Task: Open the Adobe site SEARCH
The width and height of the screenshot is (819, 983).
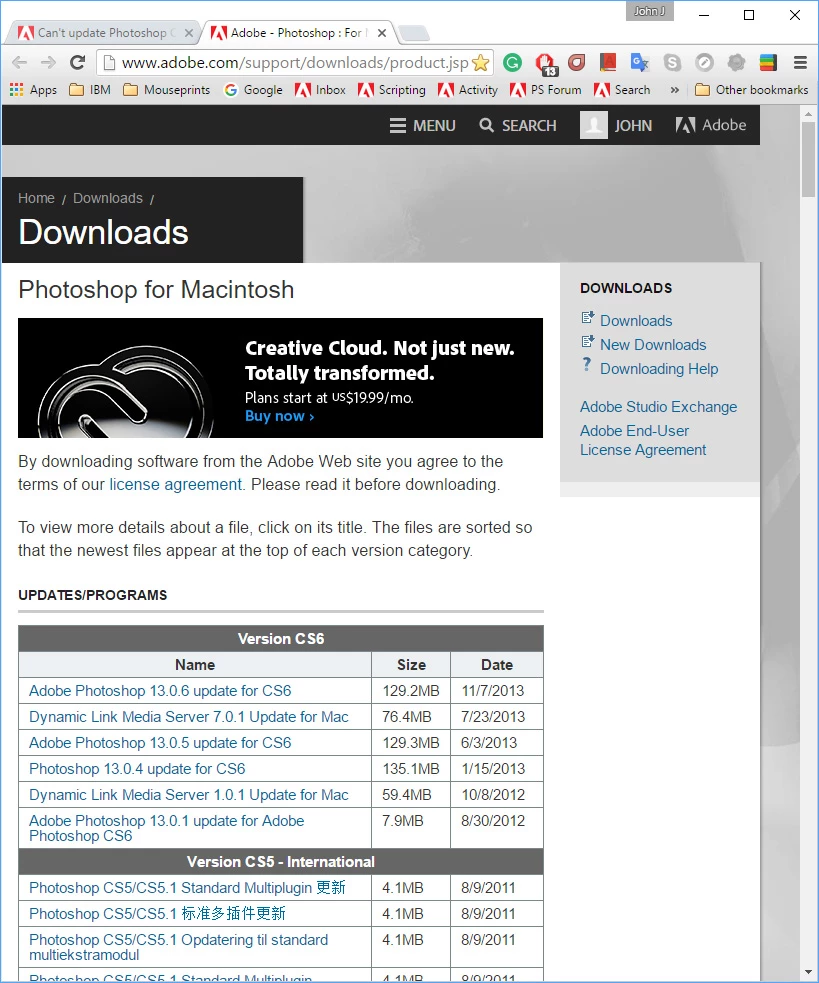Action: pos(518,125)
